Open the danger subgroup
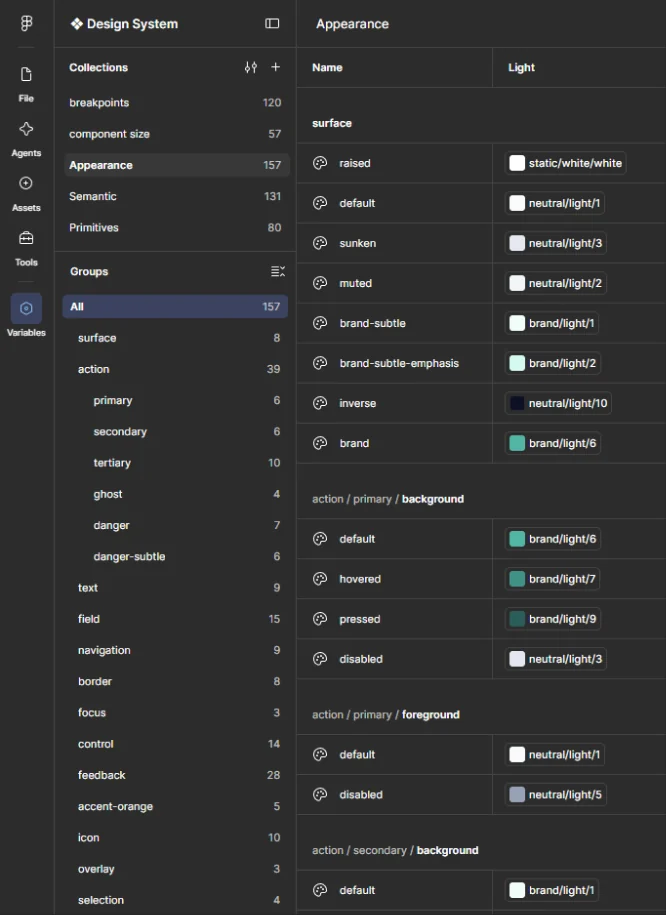This screenshot has height=915, width=666. click(175, 525)
